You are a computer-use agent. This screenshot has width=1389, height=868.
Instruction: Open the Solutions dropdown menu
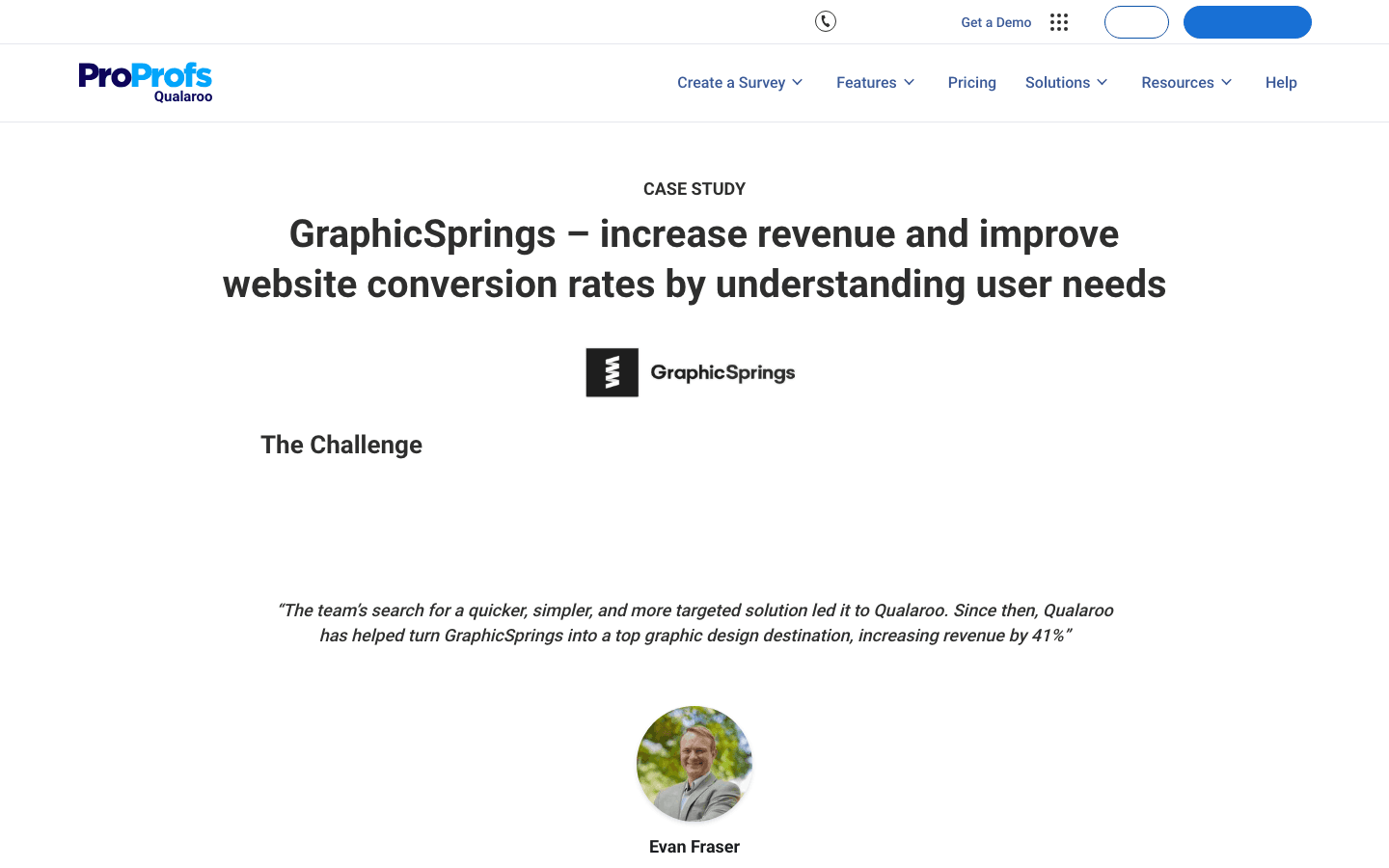(1067, 83)
